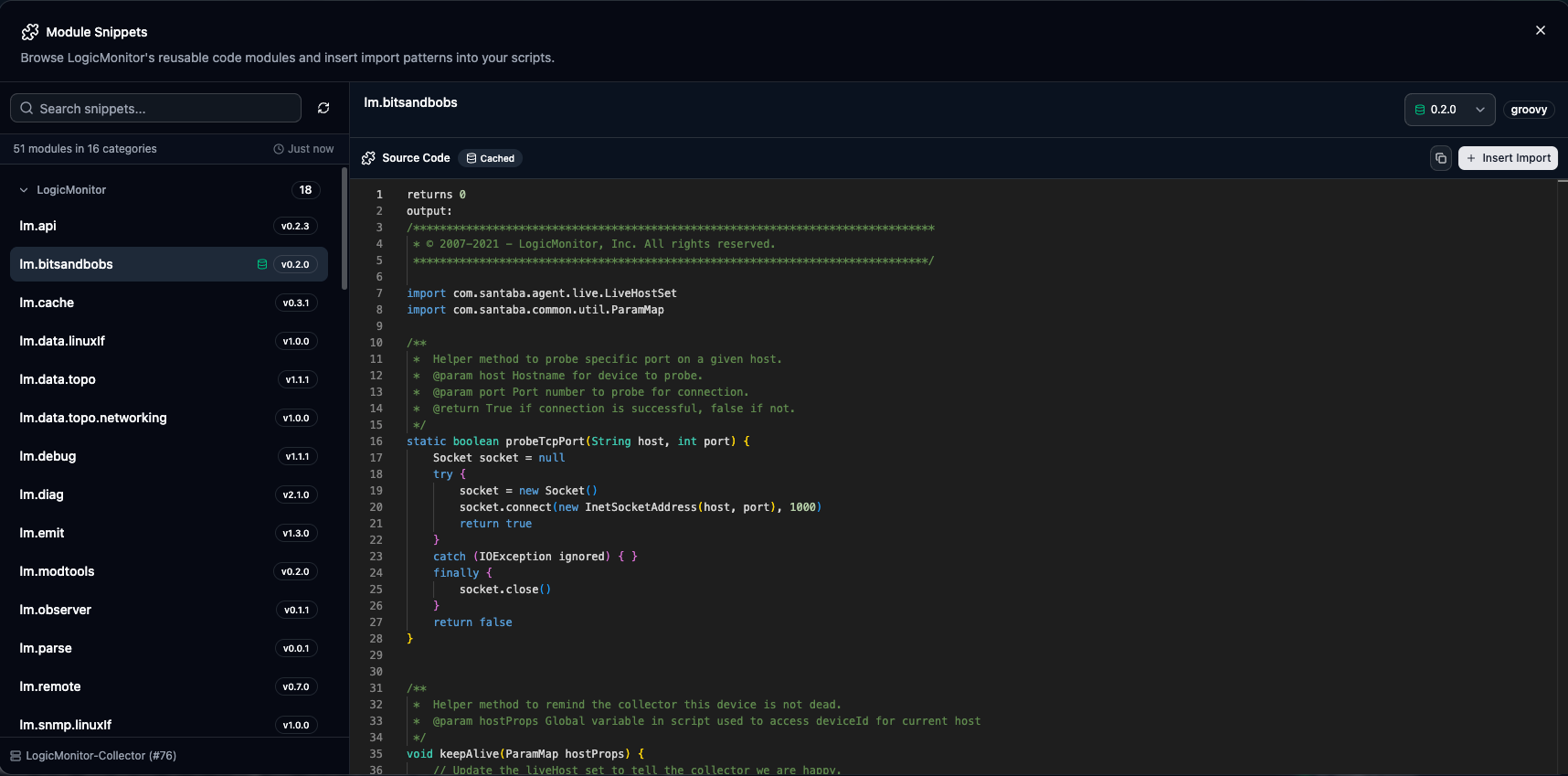
Task: Select the lm.modtools module
Action: (169, 571)
